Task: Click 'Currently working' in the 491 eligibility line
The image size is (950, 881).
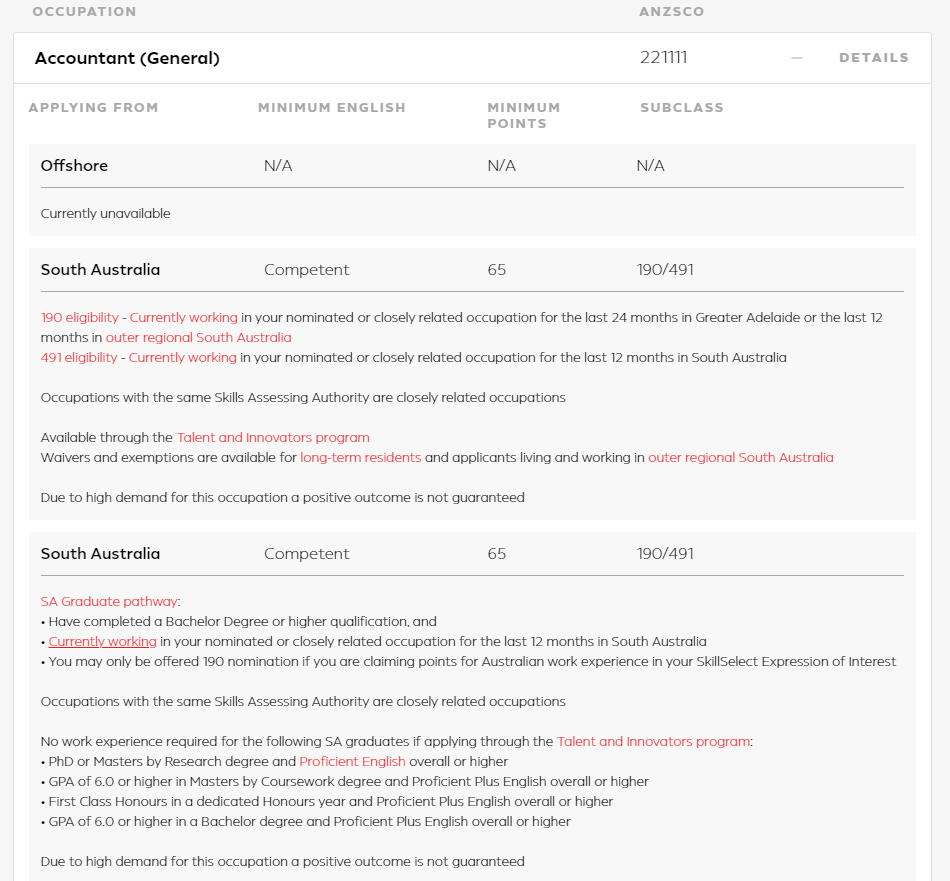Action: (x=183, y=357)
